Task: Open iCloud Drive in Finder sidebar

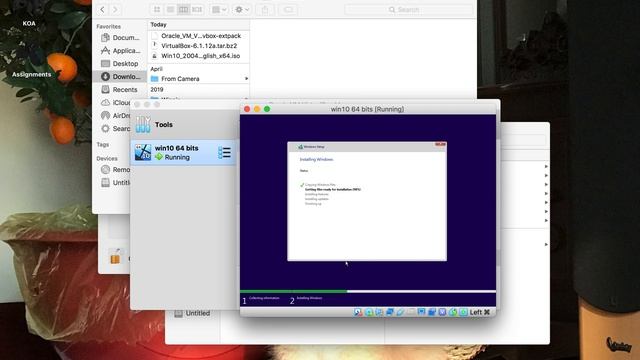Action: (x=116, y=102)
